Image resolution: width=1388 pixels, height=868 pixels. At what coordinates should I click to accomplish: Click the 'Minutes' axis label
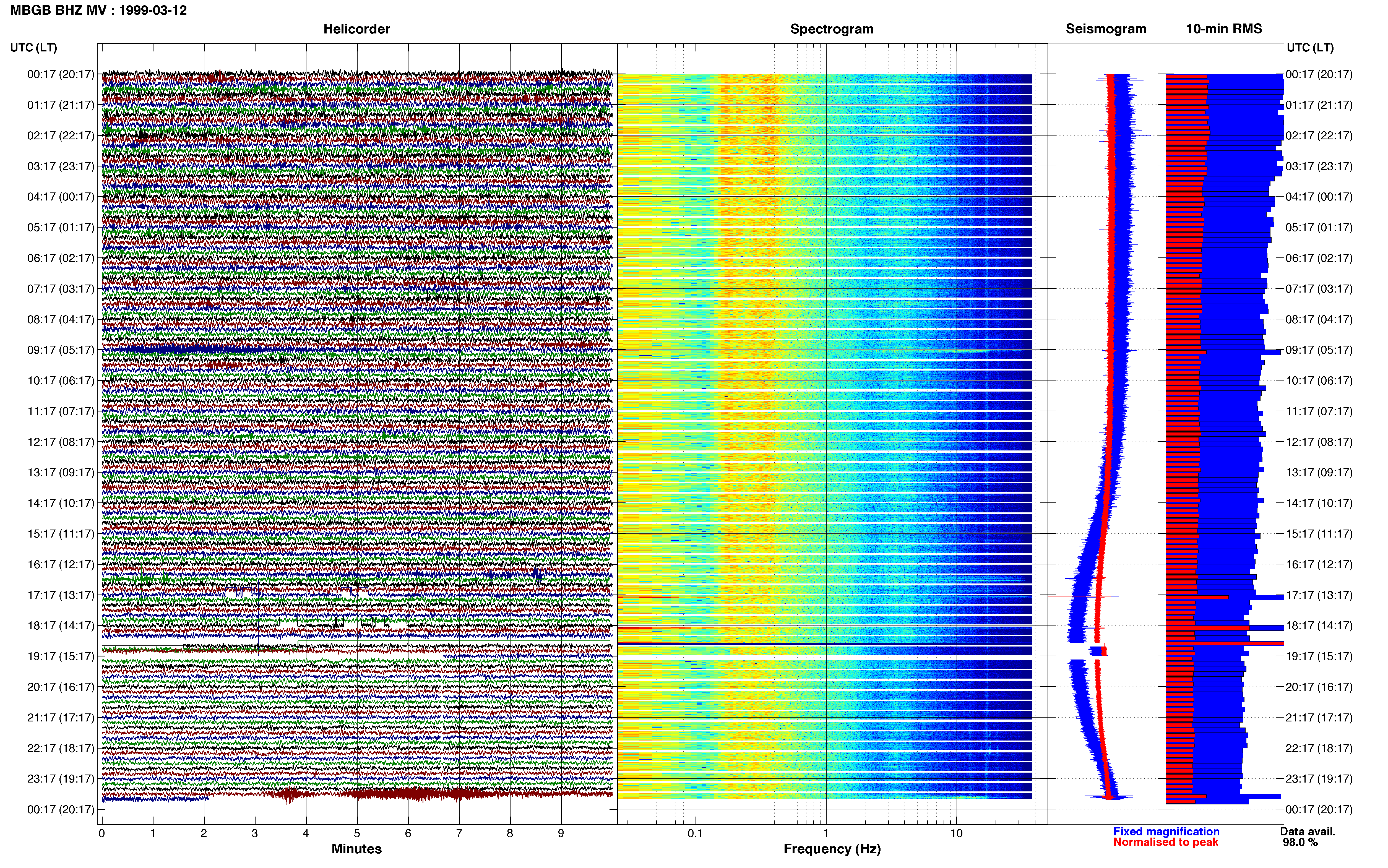tap(356, 848)
